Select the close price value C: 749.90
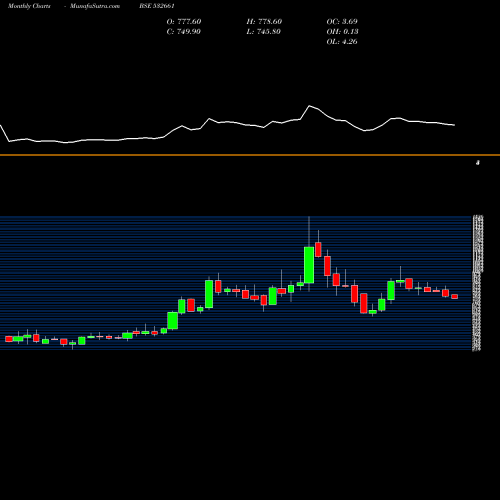This screenshot has height=500, width=500. (x=184, y=32)
